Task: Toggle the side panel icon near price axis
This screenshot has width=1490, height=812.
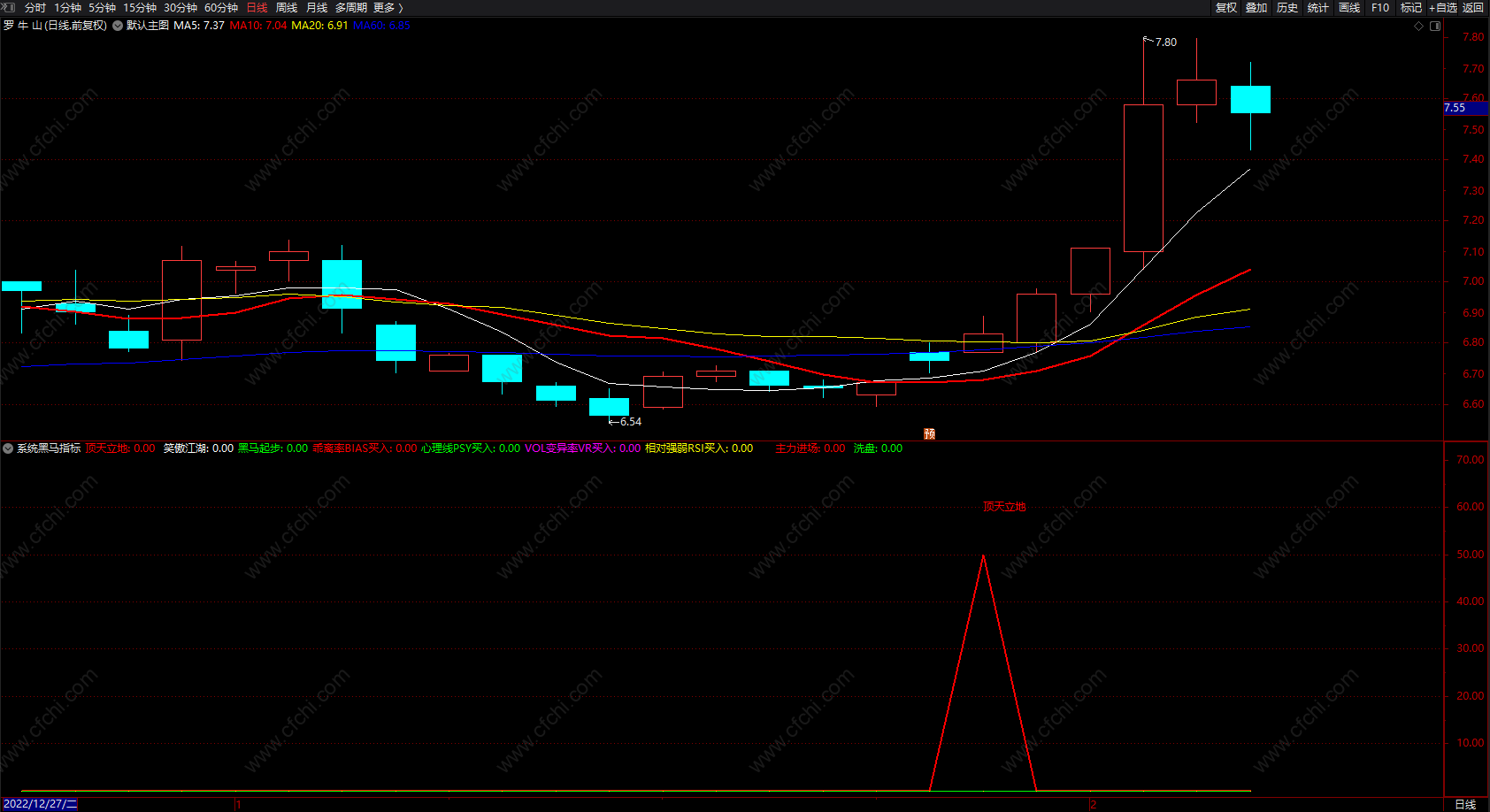Action: (x=1435, y=26)
